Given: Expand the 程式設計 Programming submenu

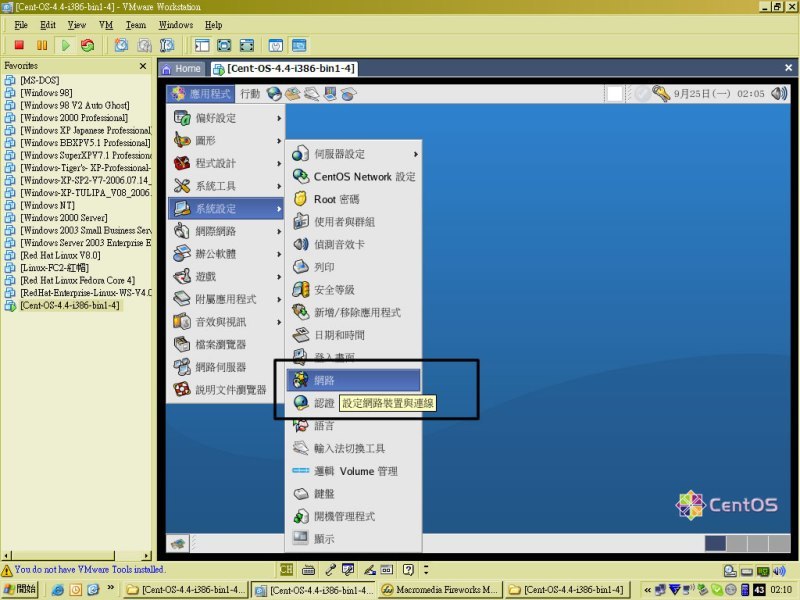Looking at the screenshot, I should 227,163.
